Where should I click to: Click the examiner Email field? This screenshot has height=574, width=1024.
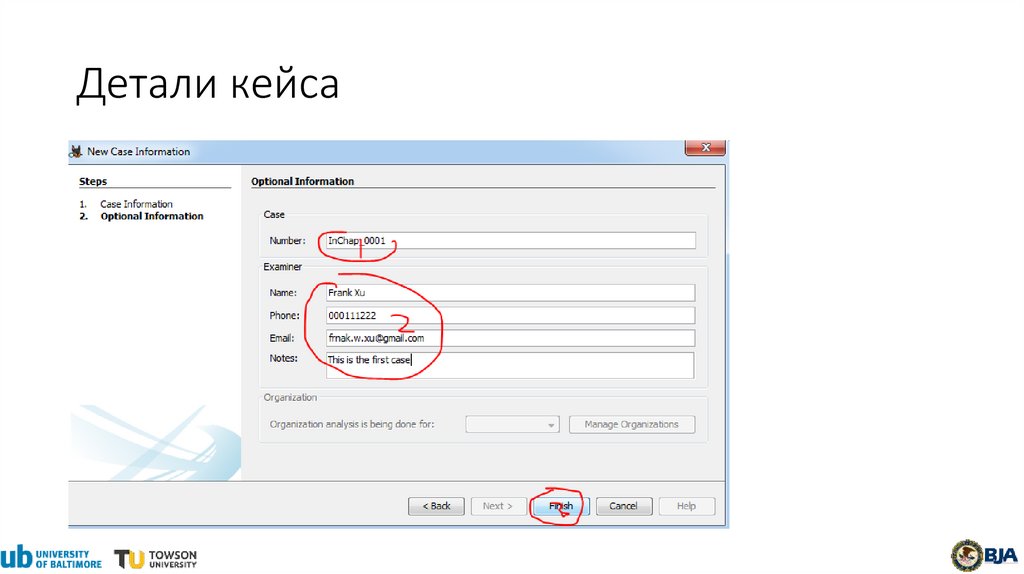click(511, 338)
